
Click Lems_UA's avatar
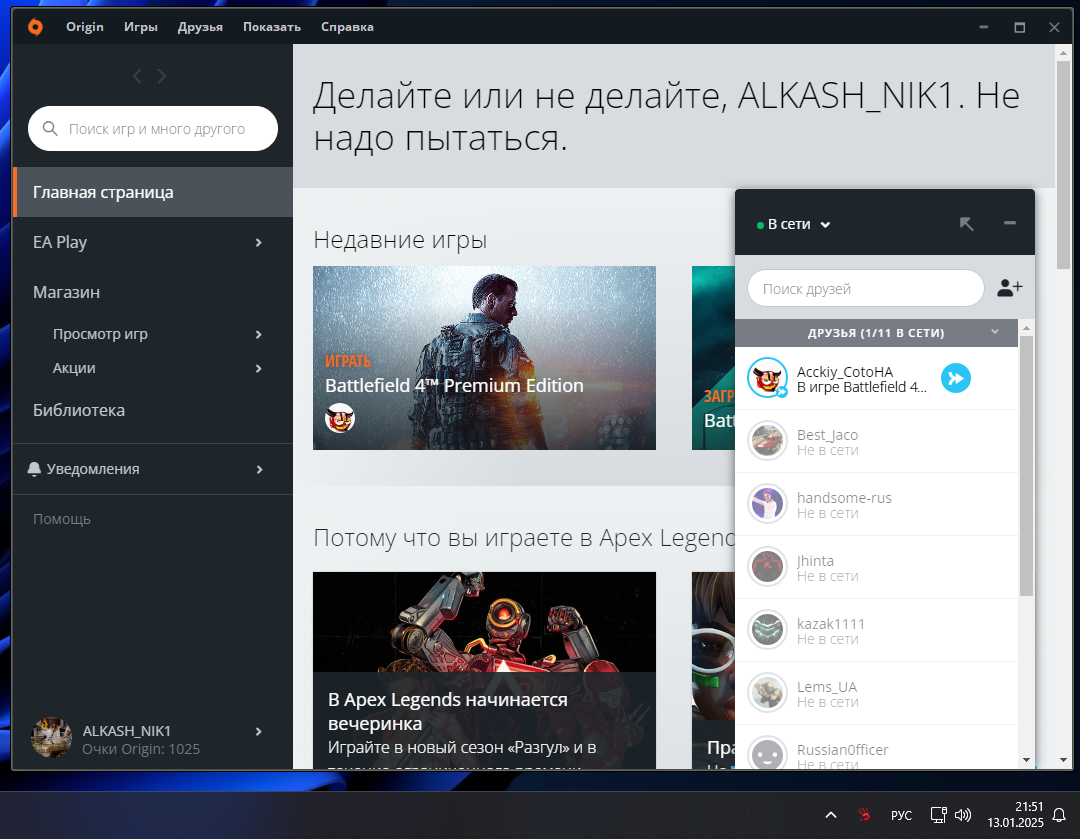pos(767,693)
